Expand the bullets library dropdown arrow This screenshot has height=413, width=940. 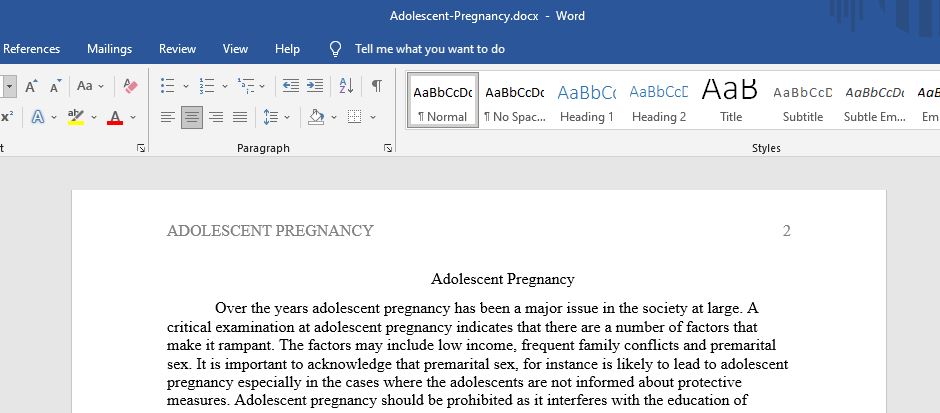coord(186,86)
